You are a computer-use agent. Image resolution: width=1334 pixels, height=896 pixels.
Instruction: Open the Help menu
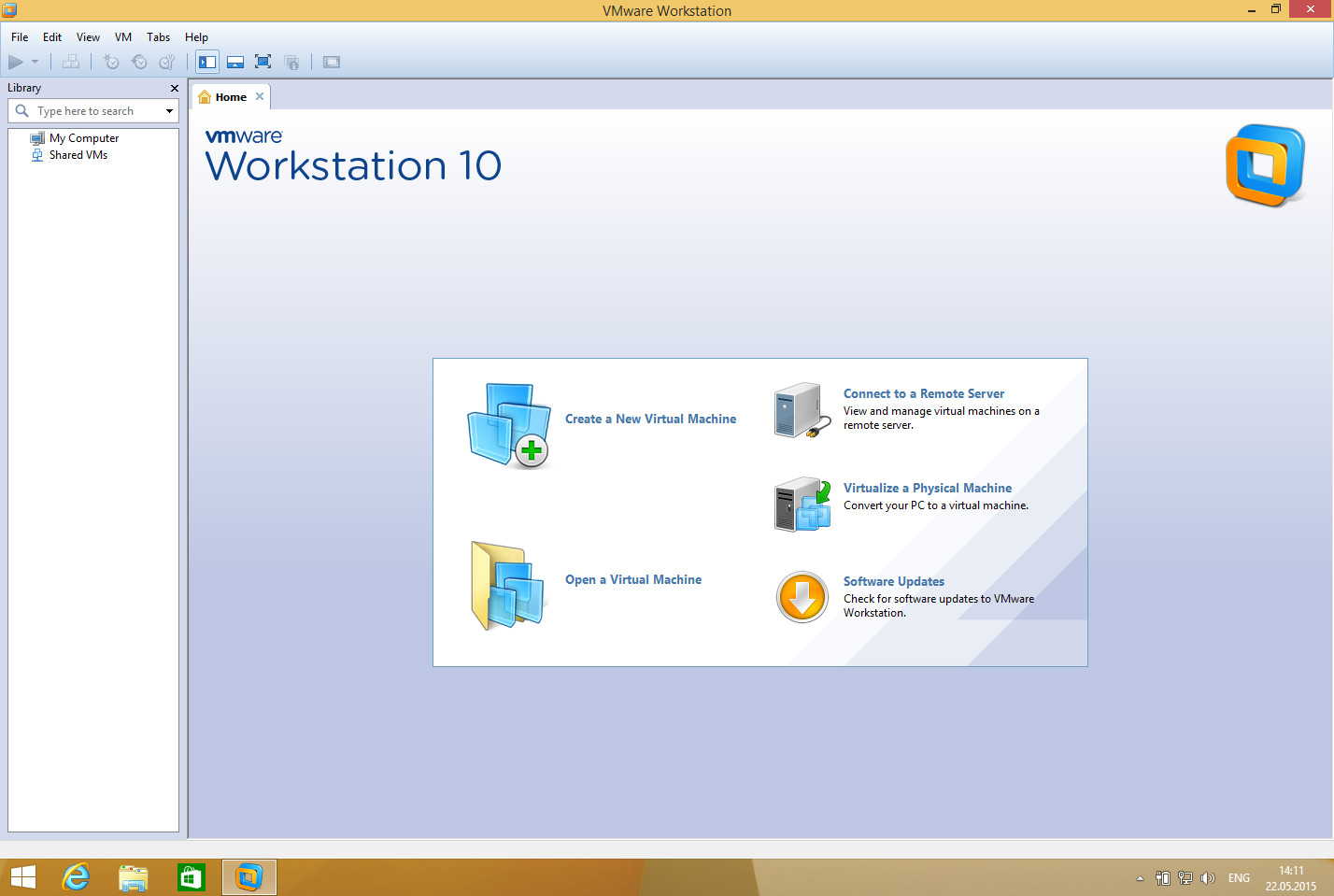[x=196, y=37]
